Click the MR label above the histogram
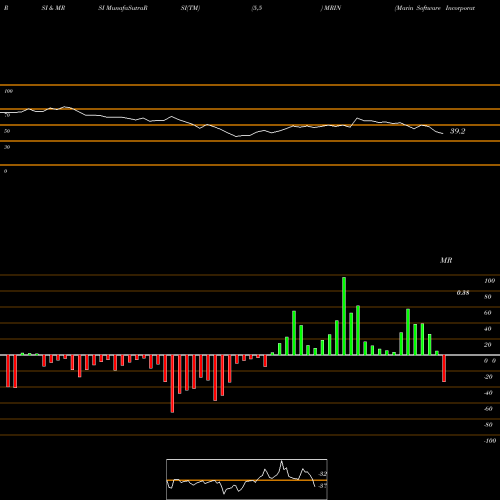 click(x=446, y=260)
